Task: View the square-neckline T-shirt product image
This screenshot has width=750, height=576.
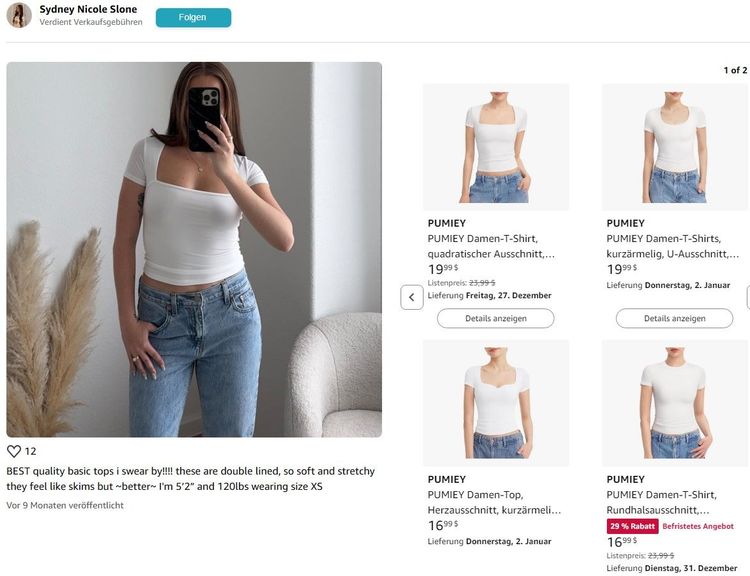Action: (496, 146)
